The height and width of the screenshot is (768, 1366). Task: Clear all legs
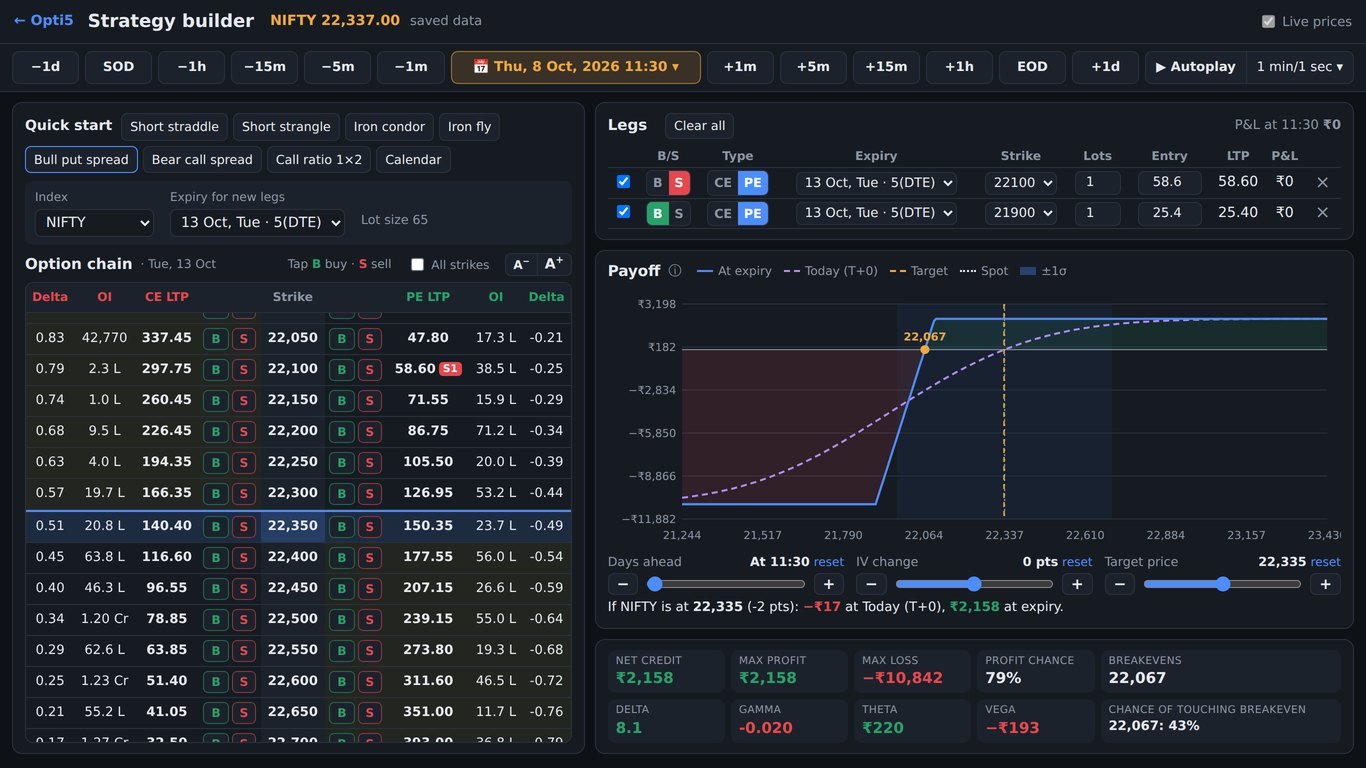click(699, 126)
